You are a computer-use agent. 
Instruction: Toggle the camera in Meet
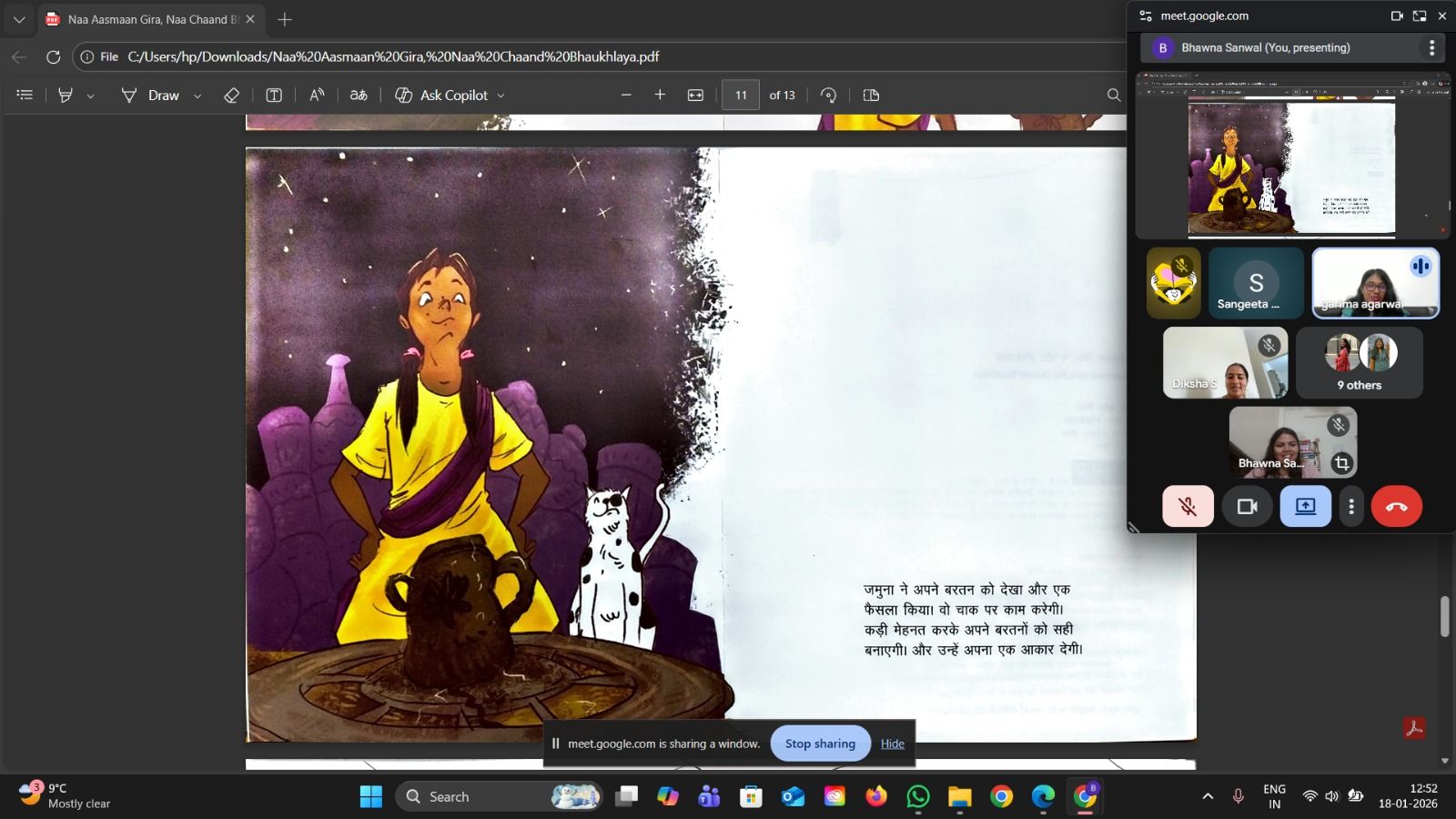coord(1247,506)
